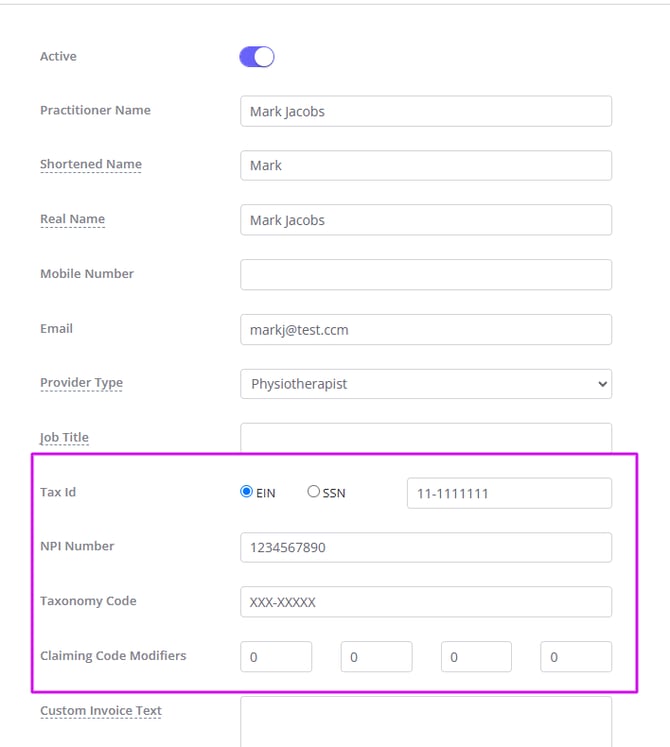Focus the Job Title field

click(425, 437)
